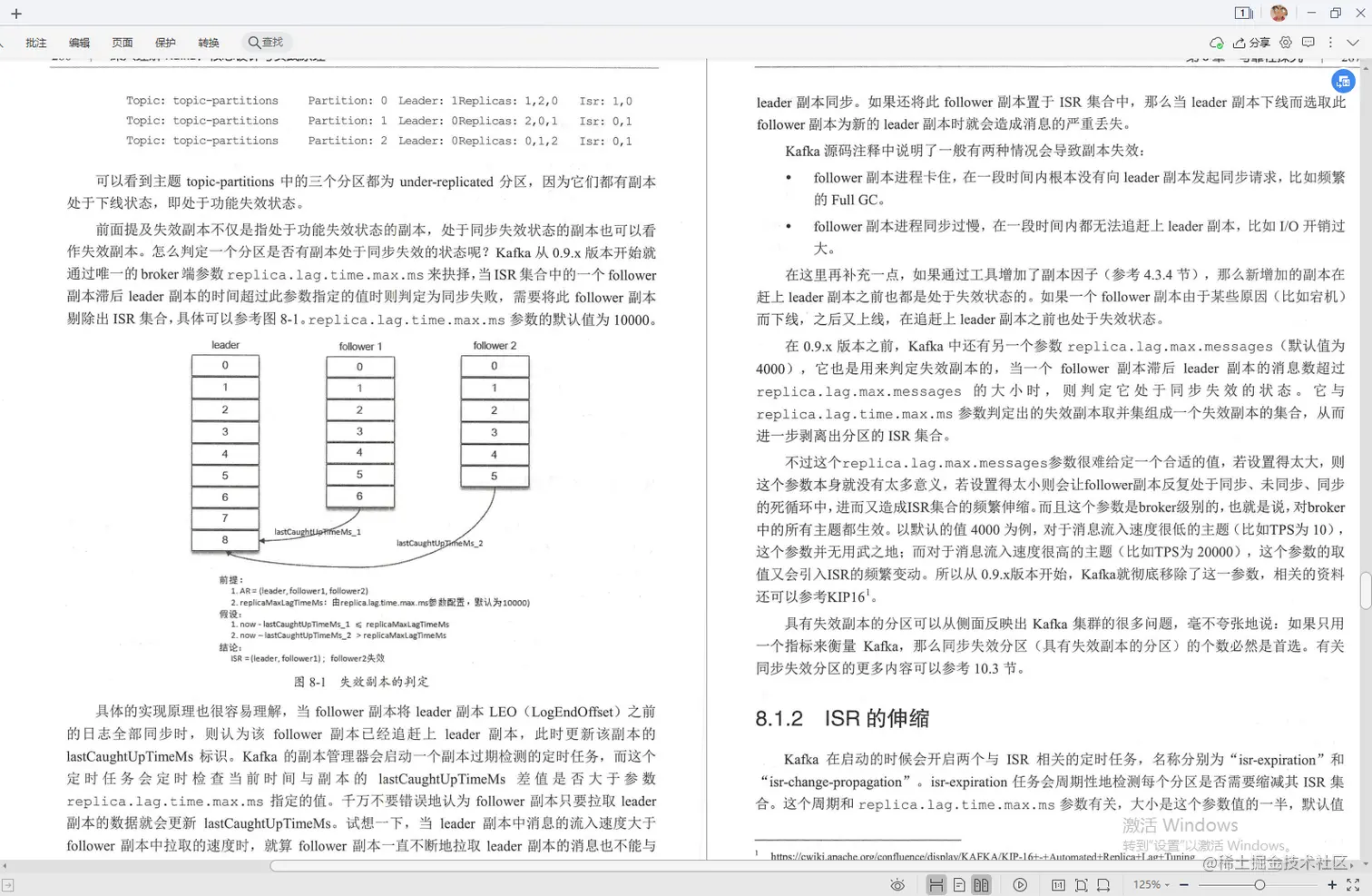Click the 1:1 actual size icon
The width and height of the screenshot is (1372, 896).
(x=1058, y=885)
